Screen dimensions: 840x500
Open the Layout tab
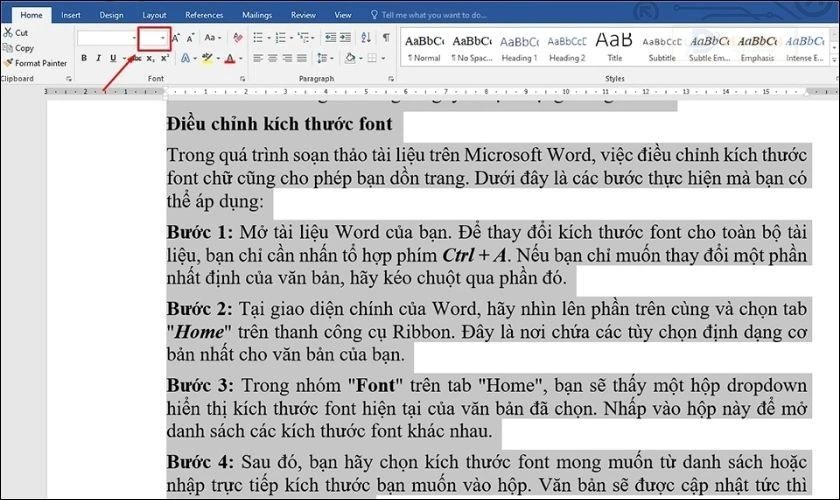154,15
